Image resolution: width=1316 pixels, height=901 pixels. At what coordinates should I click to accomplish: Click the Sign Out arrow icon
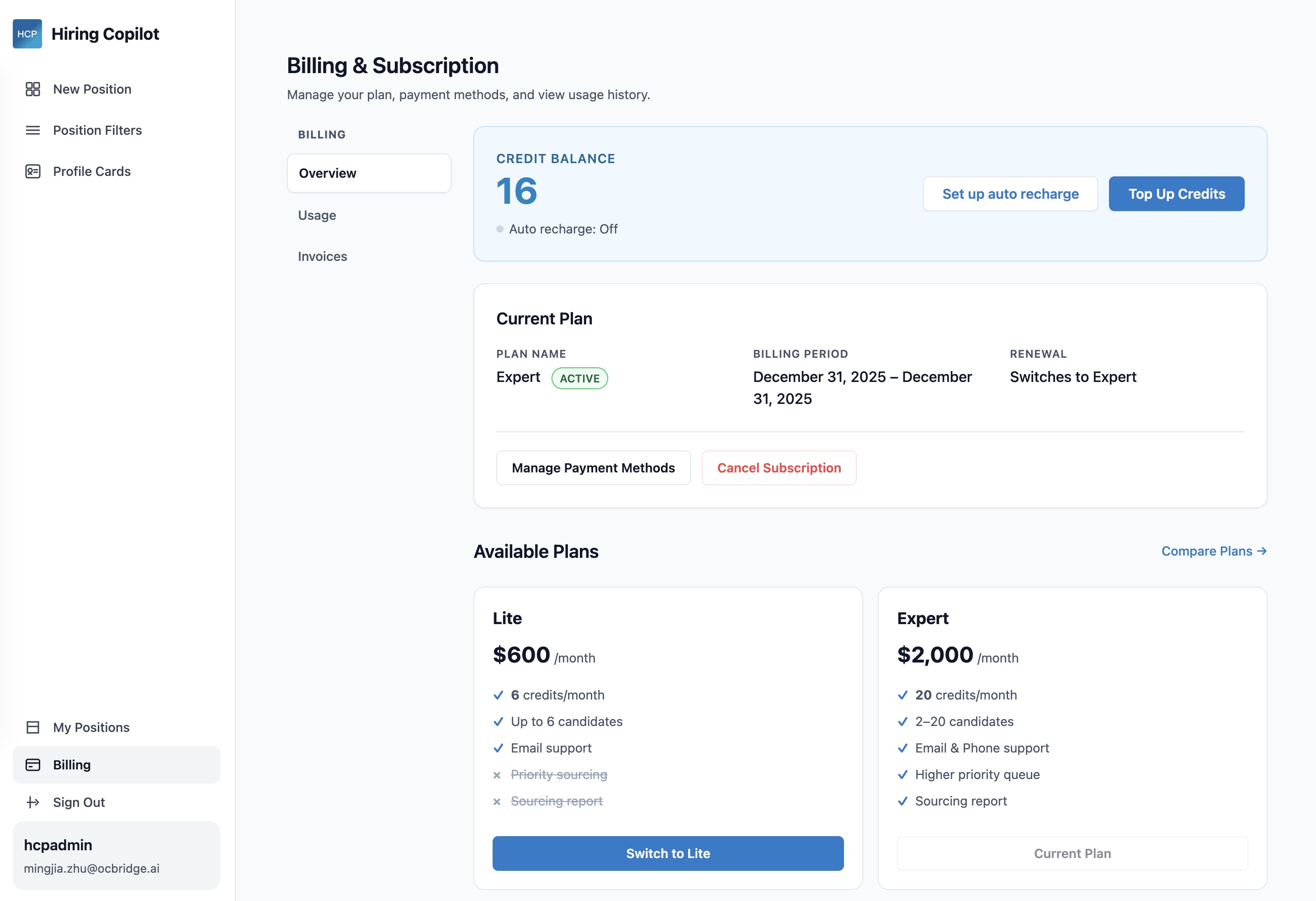32,802
